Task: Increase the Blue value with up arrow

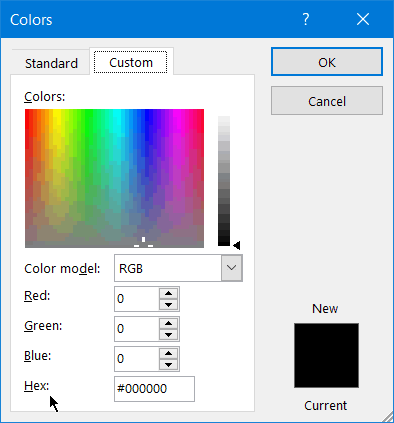Action: tap(168, 353)
